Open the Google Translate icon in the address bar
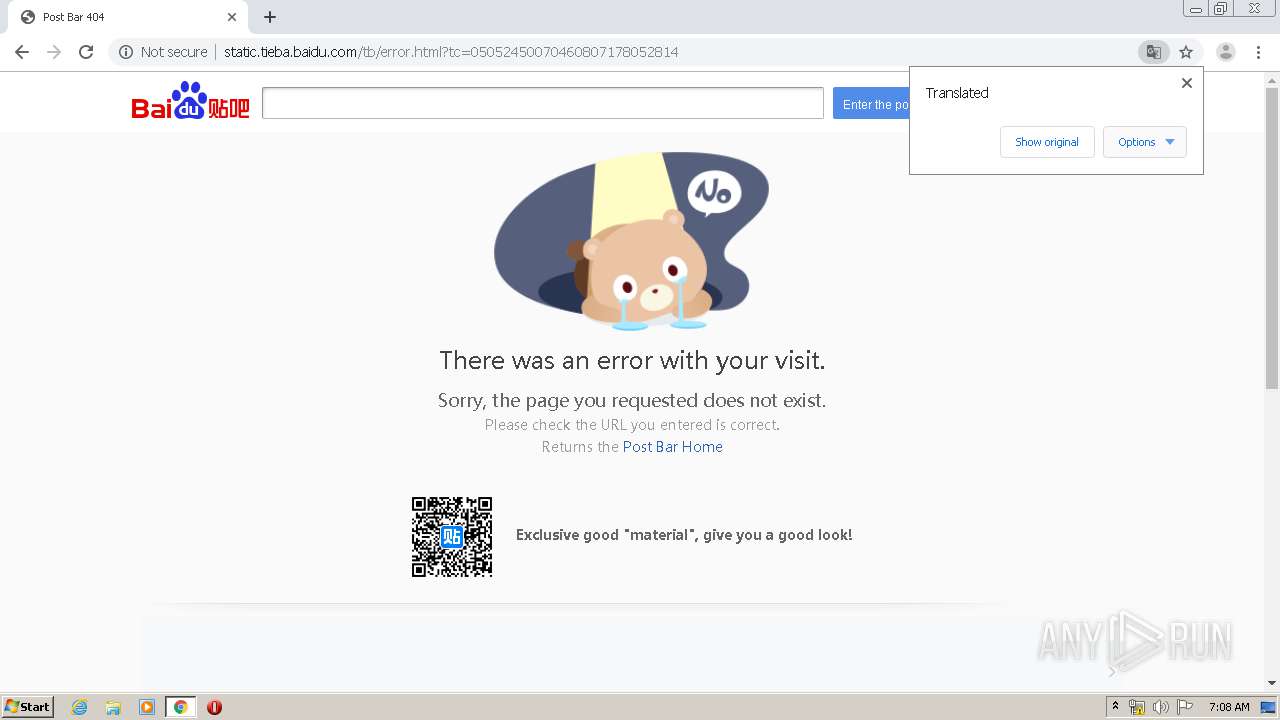 click(x=1153, y=52)
